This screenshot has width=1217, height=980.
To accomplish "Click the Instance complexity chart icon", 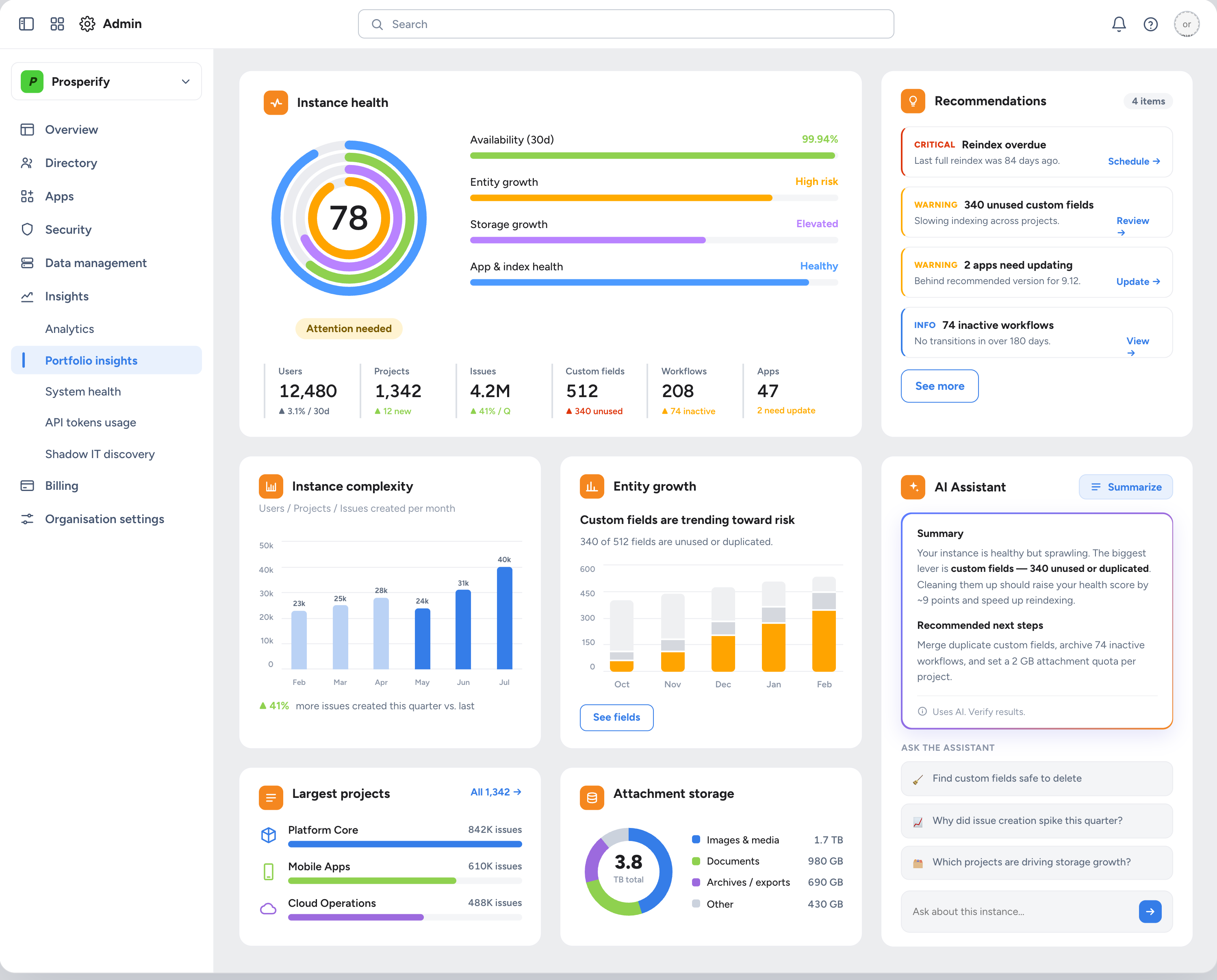I will (271, 486).
